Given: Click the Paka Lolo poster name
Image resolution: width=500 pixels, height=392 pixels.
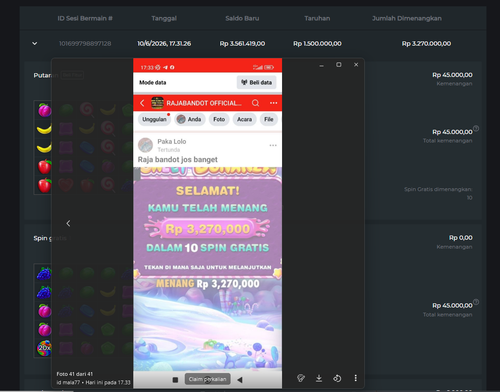Looking at the screenshot, I should [172, 141].
